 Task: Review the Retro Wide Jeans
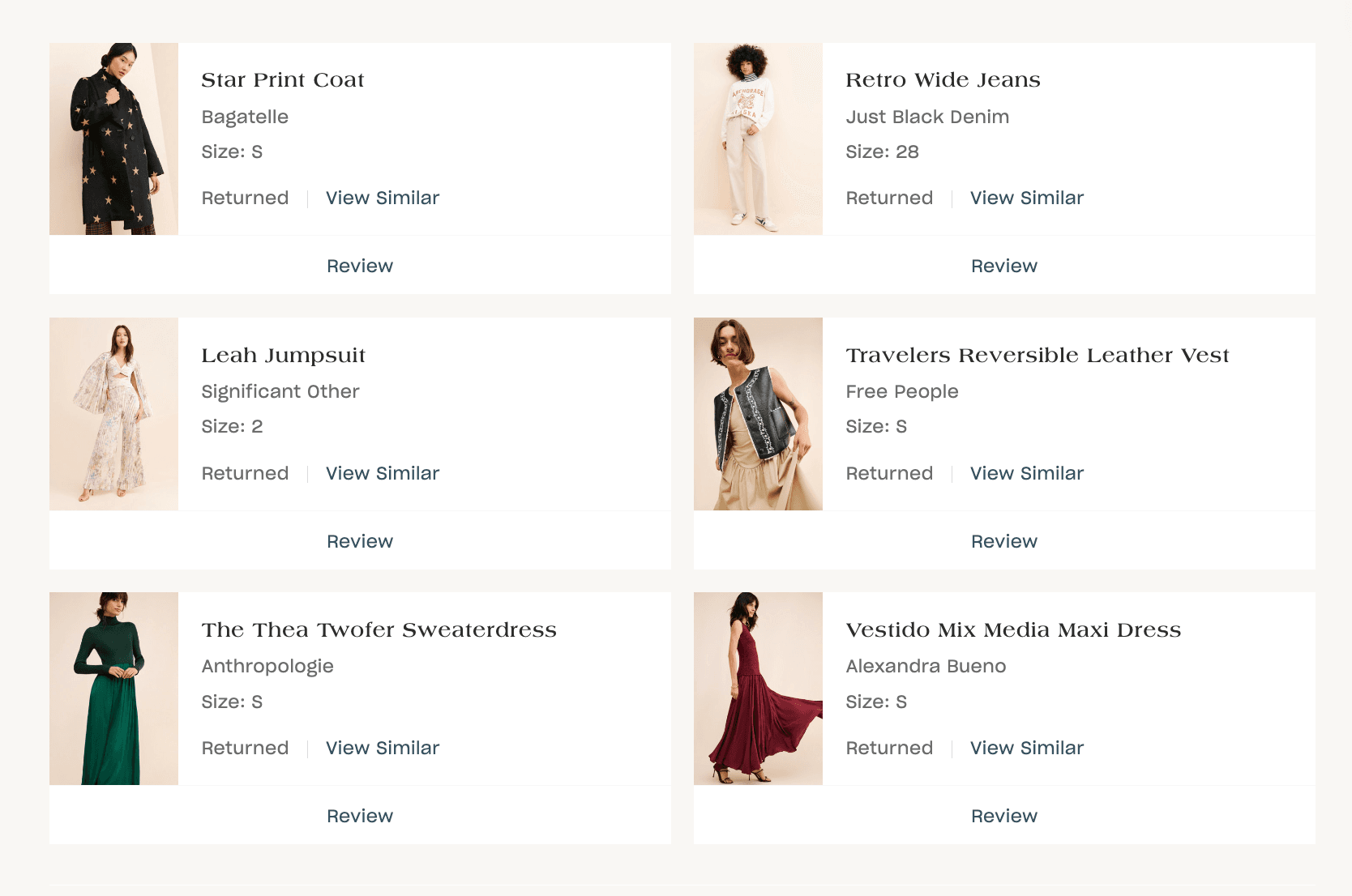click(1004, 266)
